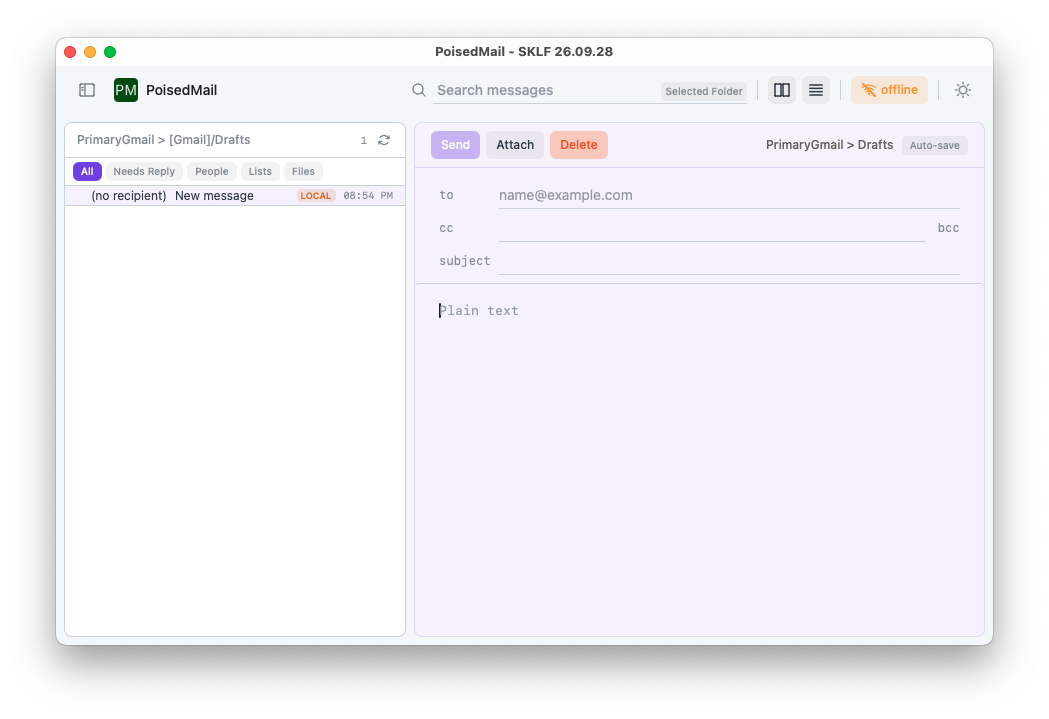This screenshot has width=1049, height=719.
Task: Toggle Auto-save for the draft
Action: tap(934, 145)
